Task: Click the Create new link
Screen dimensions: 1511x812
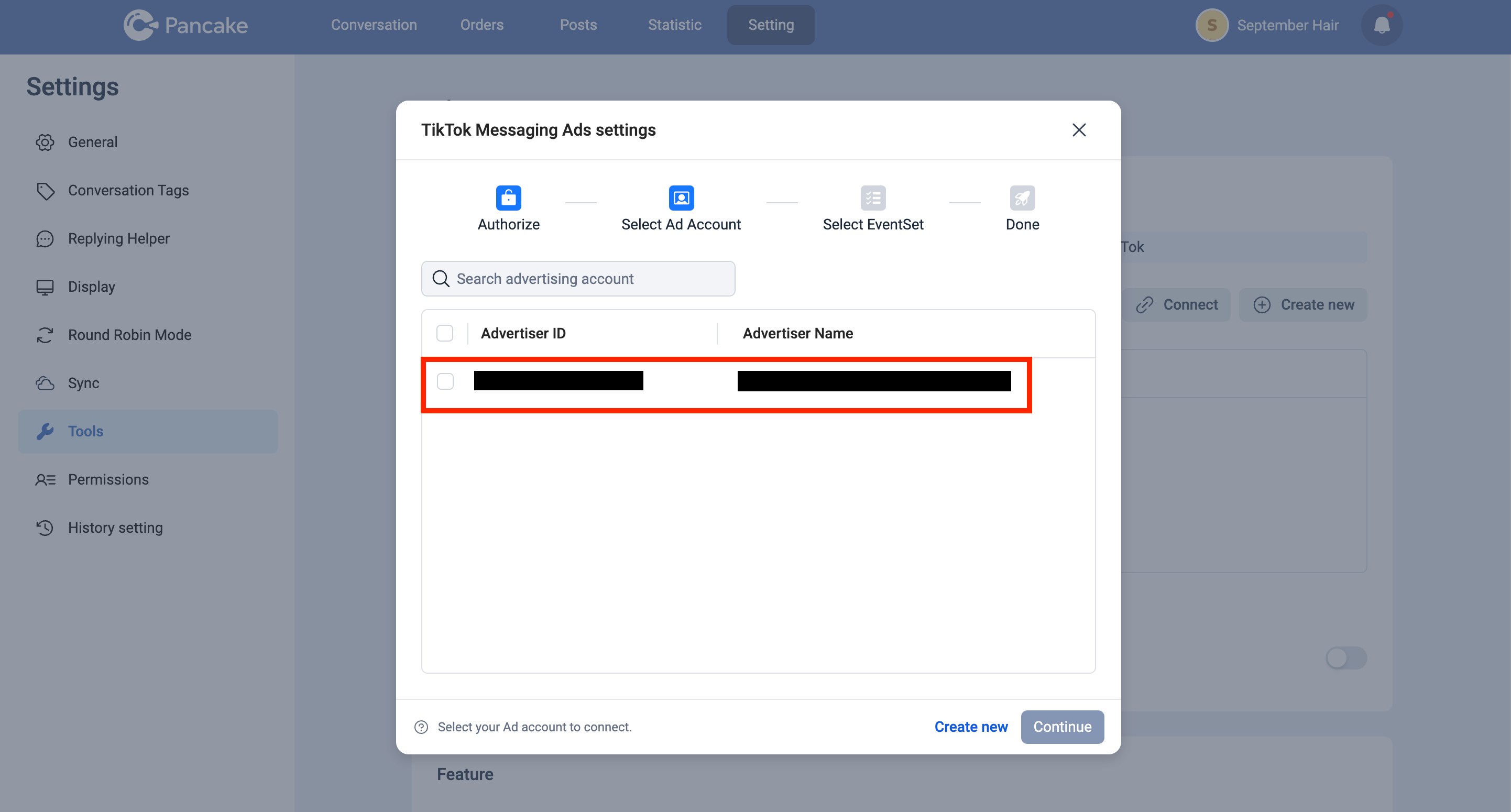Action: point(971,727)
